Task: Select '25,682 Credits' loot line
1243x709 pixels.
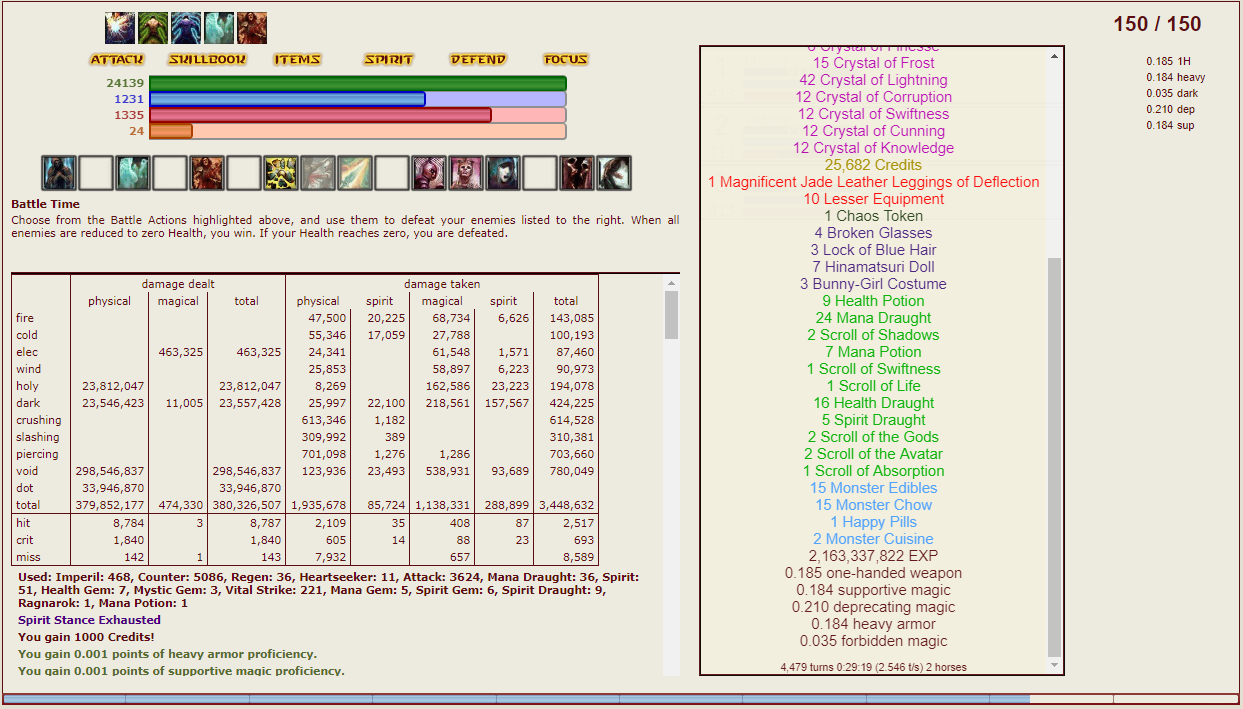Action: (873, 165)
